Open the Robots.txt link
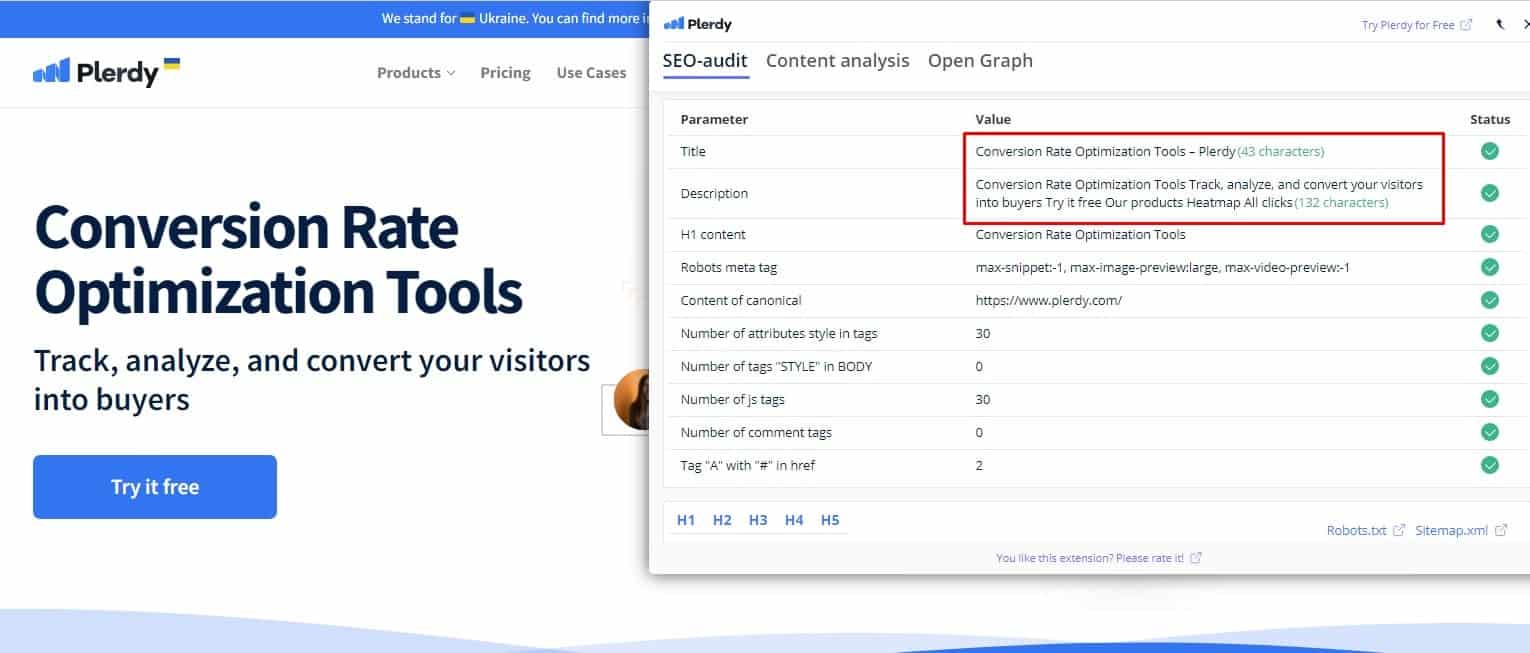The height and width of the screenshot is (653, 1530). pyautogui.click(x=1365, y=530)
